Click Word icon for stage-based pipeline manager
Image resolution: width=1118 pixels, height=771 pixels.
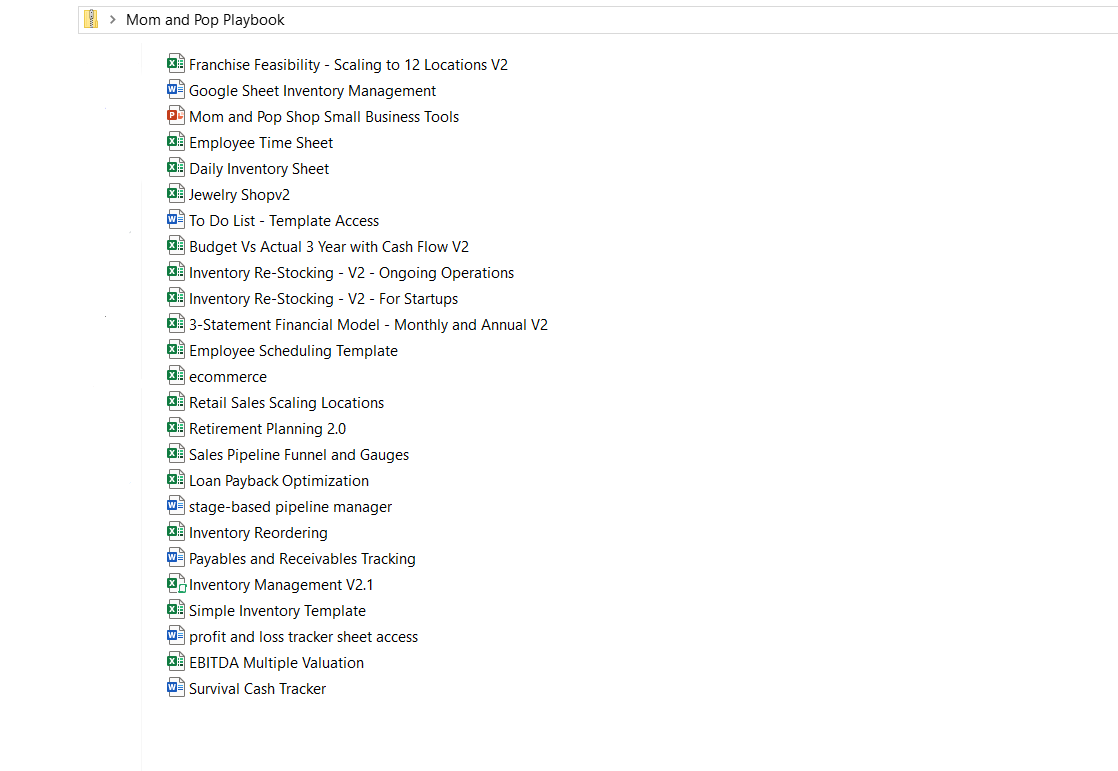175,506
